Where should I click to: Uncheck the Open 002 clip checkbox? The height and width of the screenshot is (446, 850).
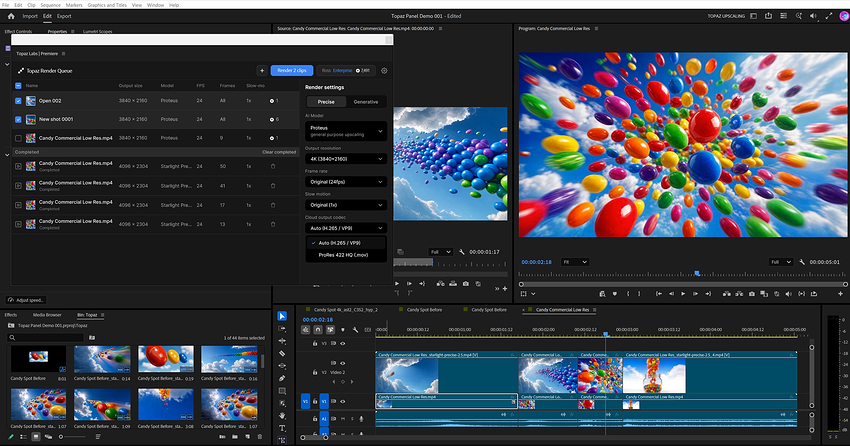(x=18, y=101)
